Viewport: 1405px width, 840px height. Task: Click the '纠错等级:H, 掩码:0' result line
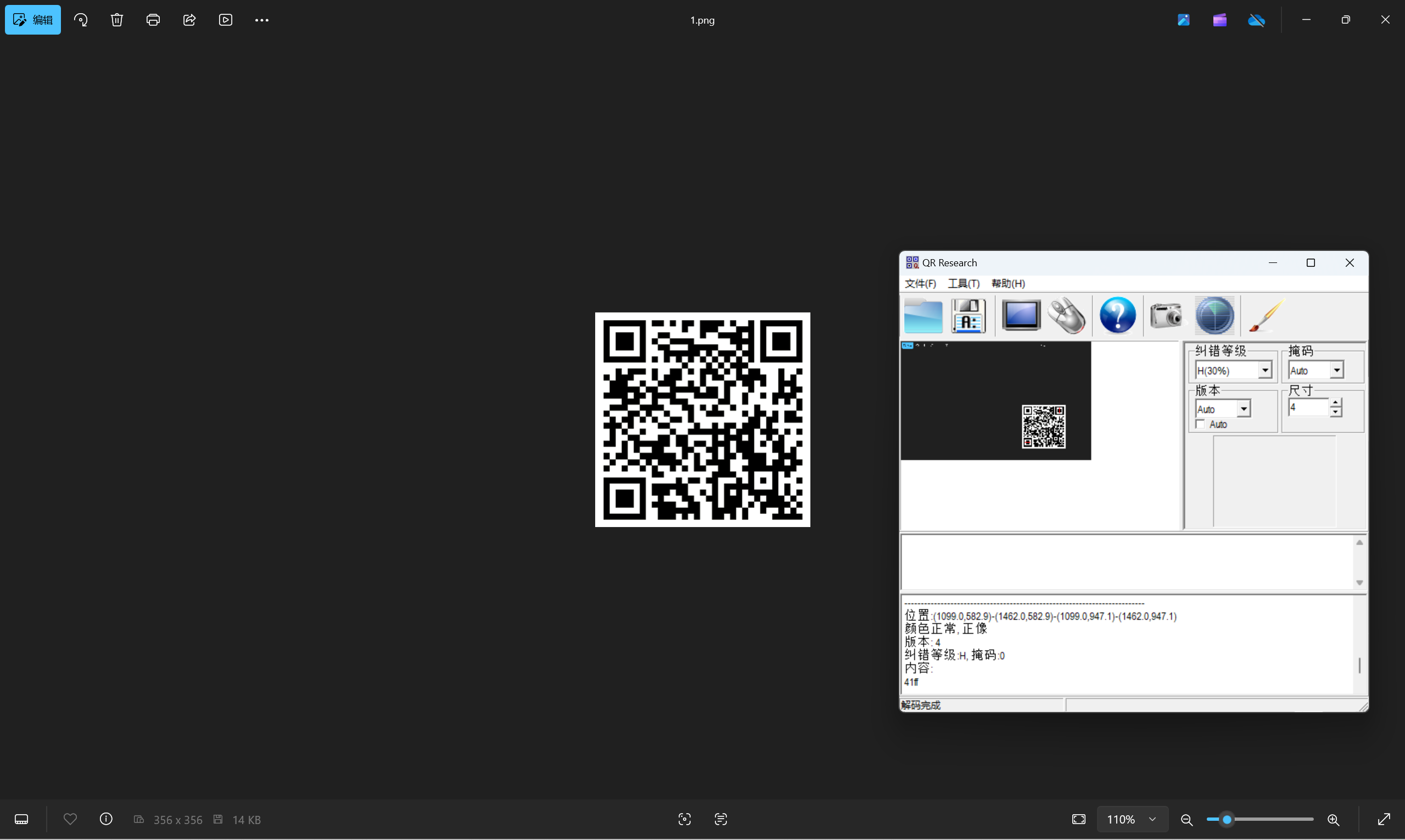pos(954,656)
